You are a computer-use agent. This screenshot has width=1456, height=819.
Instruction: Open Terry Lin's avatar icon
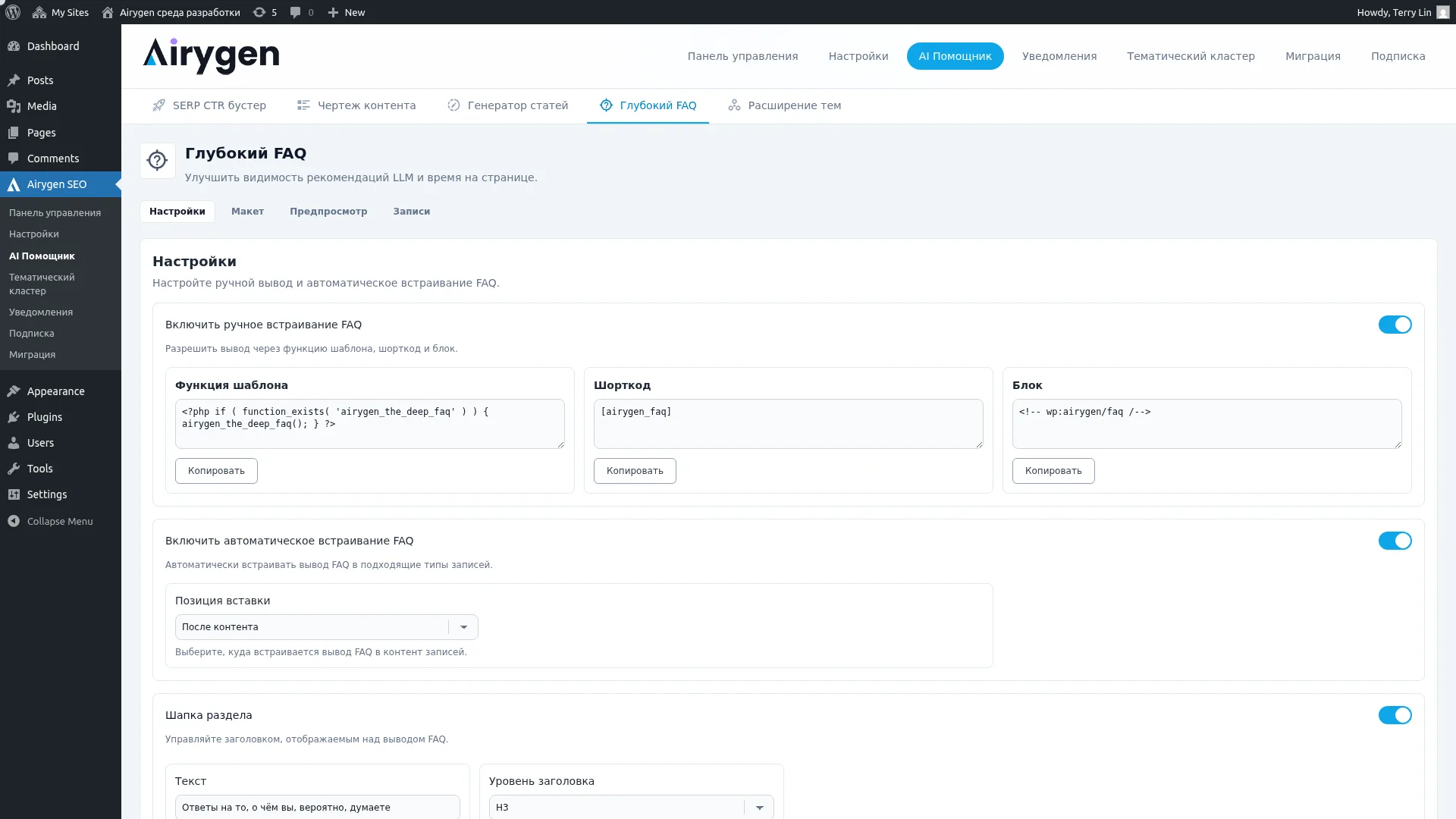point(1443,12)
